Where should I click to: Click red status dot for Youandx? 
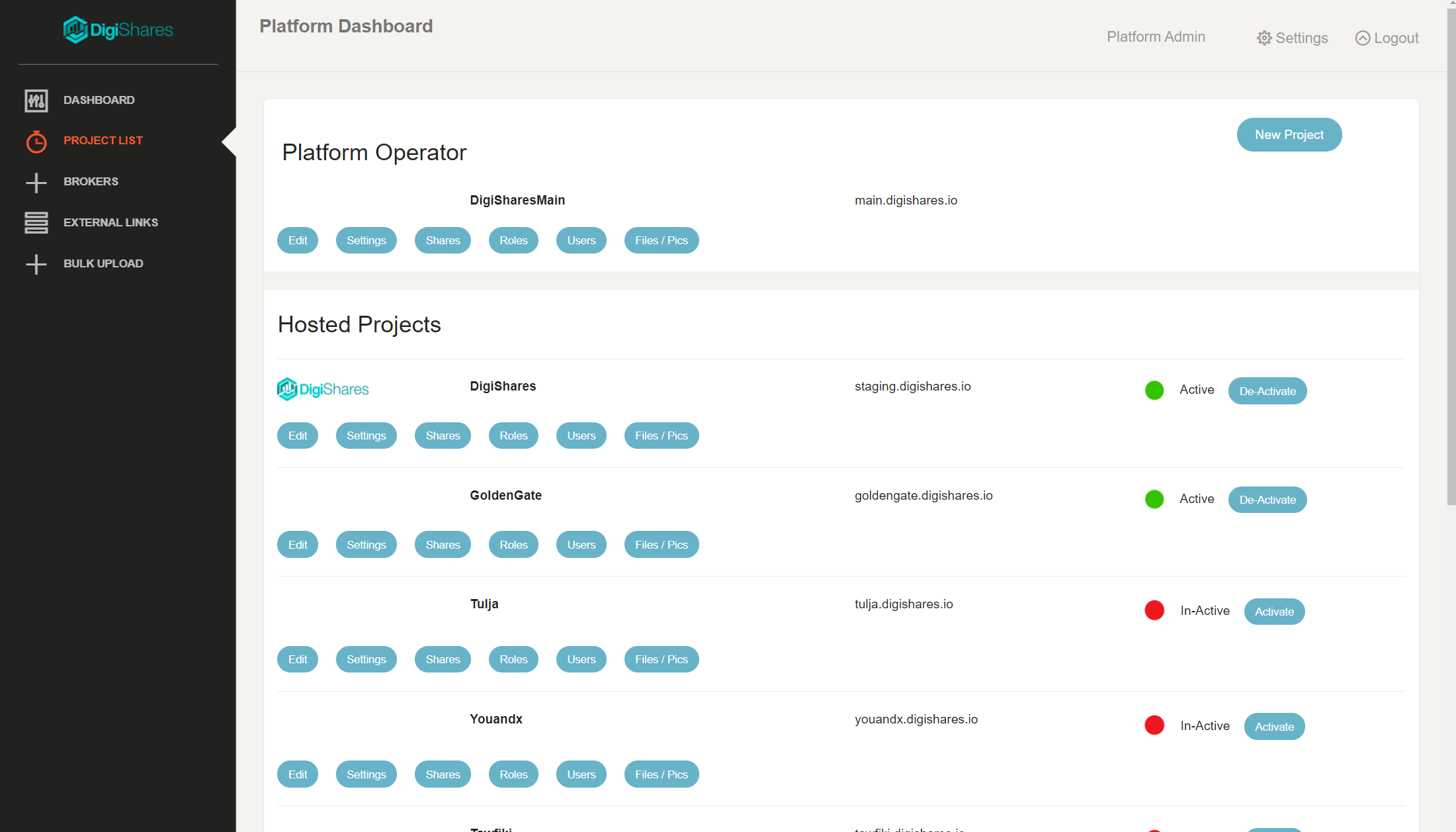point(1154,725)
